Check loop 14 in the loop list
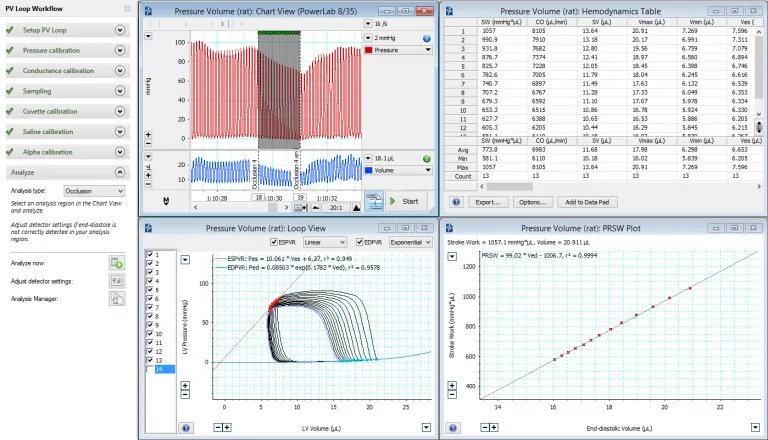 point(150,369)
